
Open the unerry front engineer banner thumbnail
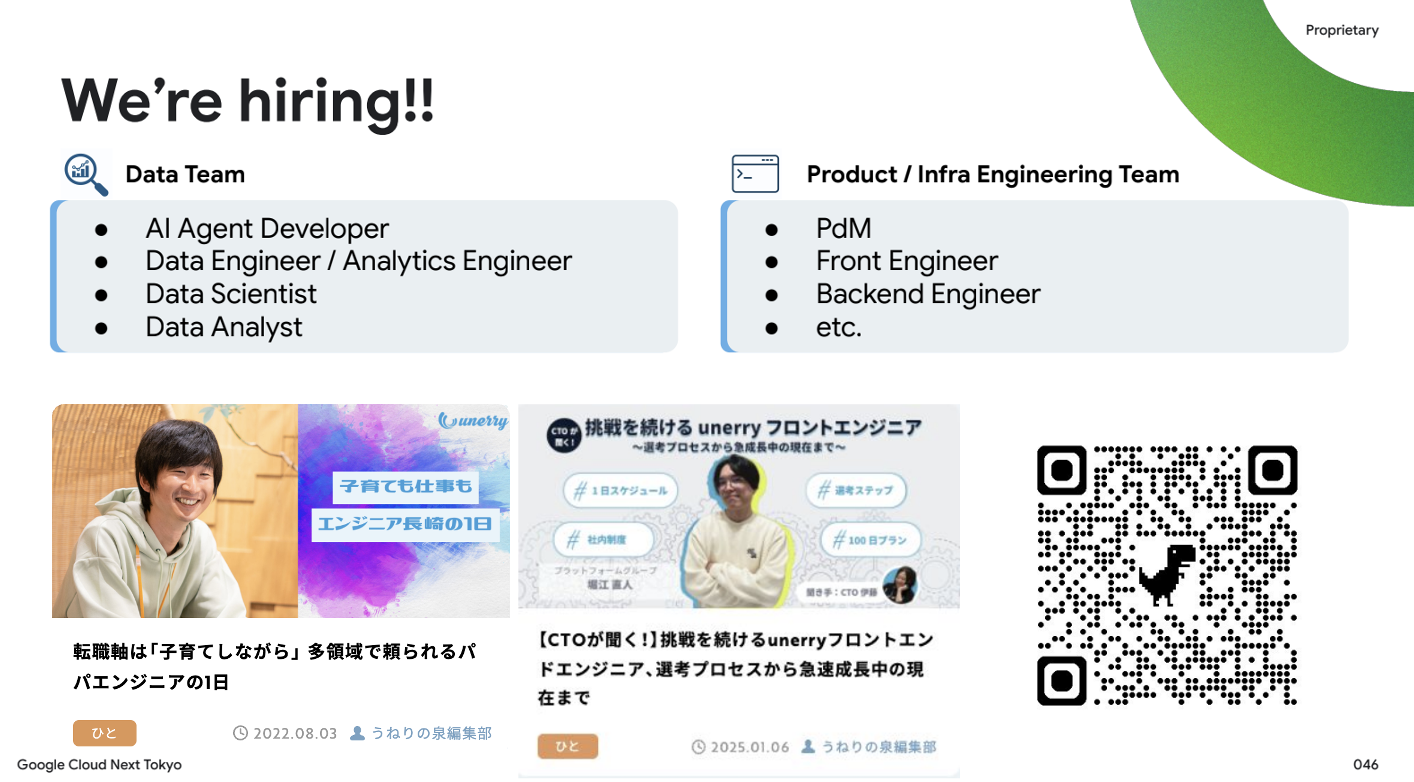click(739, 506)
